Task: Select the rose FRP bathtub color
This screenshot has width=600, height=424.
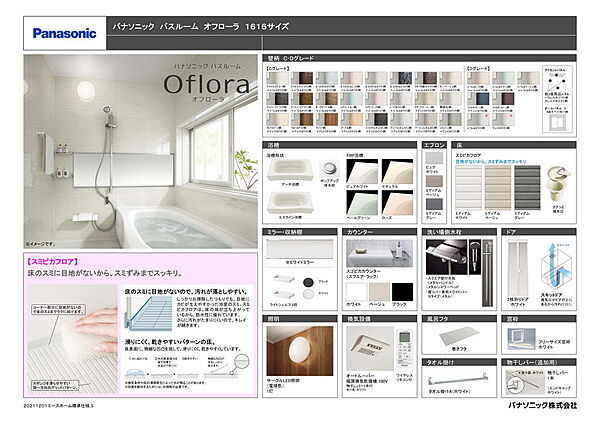Action: (398, 204)
